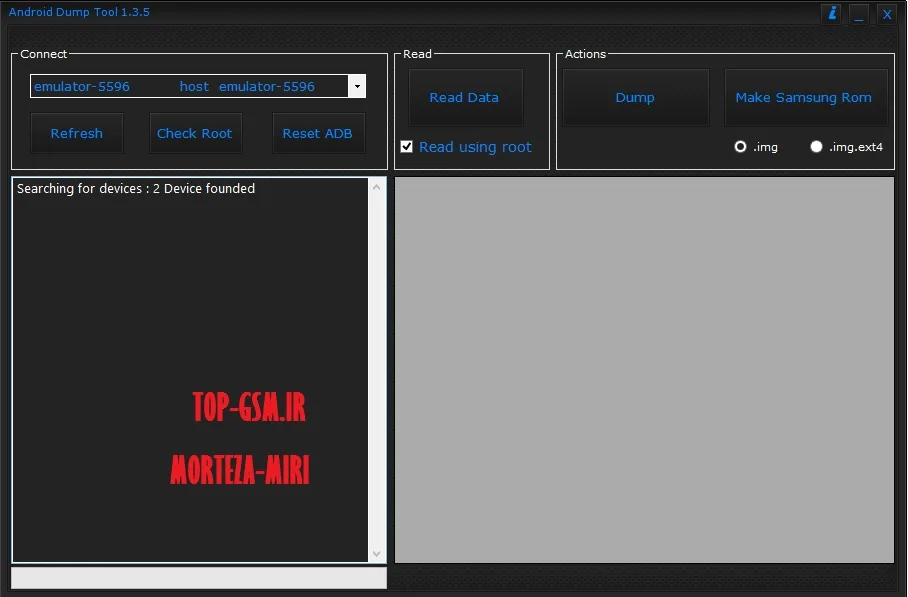Click the gray partition list panel
The width and height of the screenshot is (908, 597).
point(644,369)
